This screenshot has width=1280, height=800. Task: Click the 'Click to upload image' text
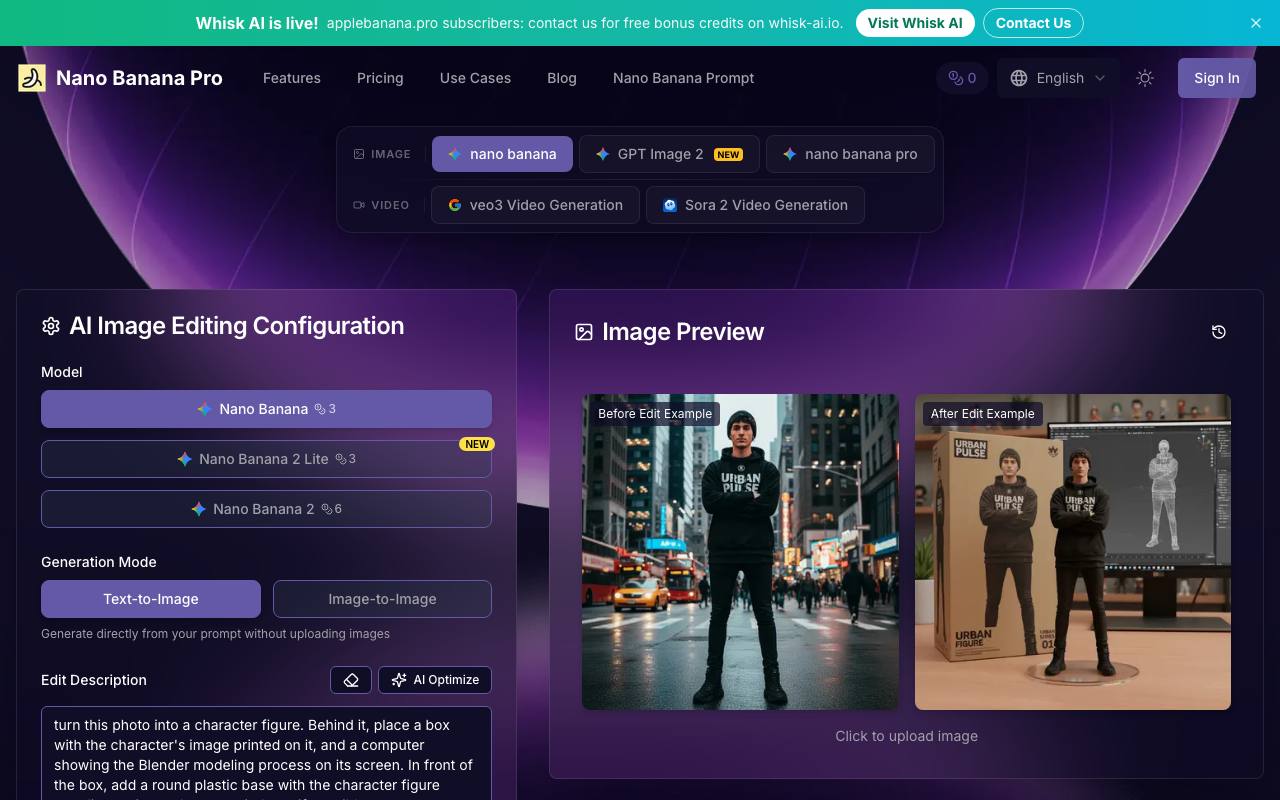click(x=907, y=736)
